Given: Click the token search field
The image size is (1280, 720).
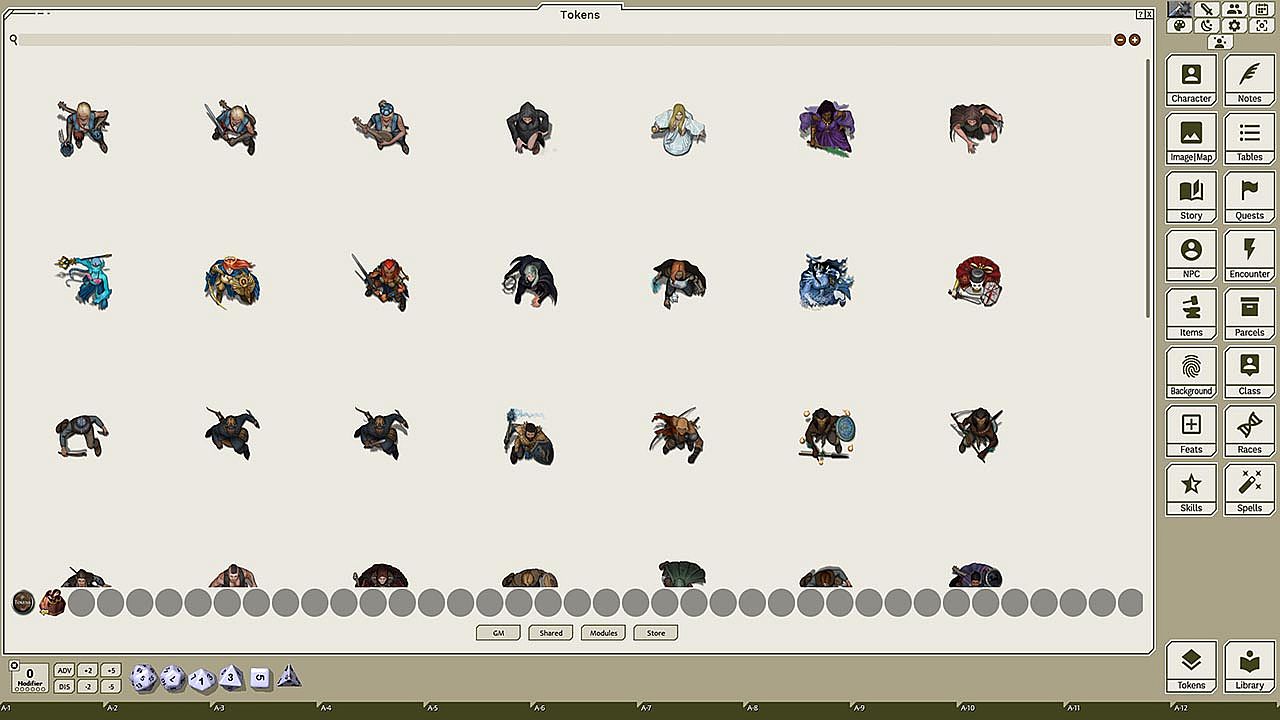Looking at the screenshot, I should (x=565, y=40).
